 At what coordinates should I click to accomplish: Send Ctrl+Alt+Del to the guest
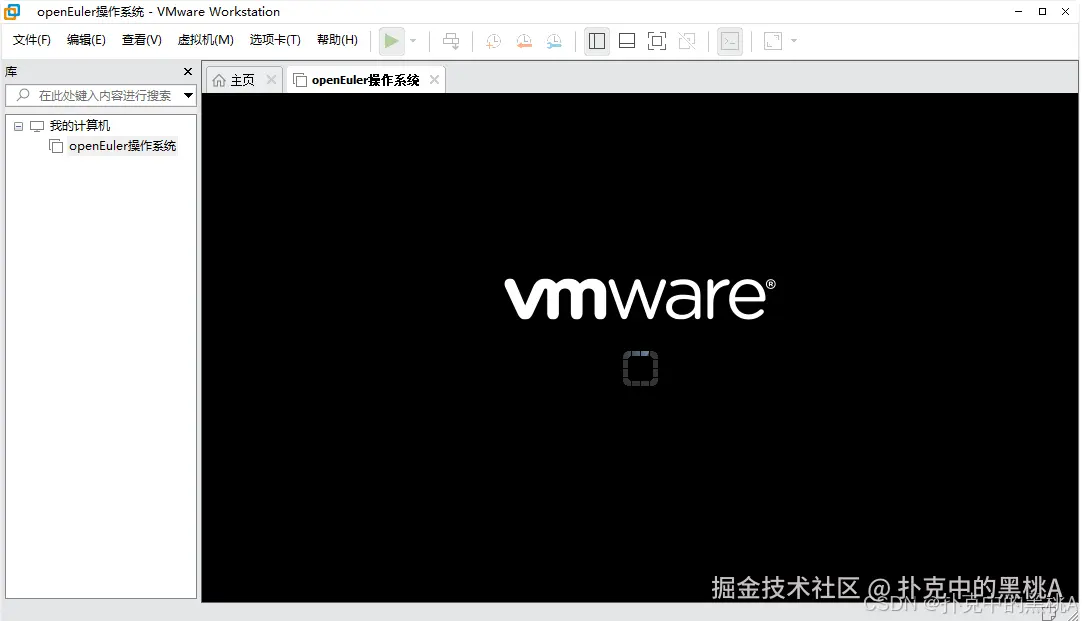pyautogui.click(x=451, y=41)
